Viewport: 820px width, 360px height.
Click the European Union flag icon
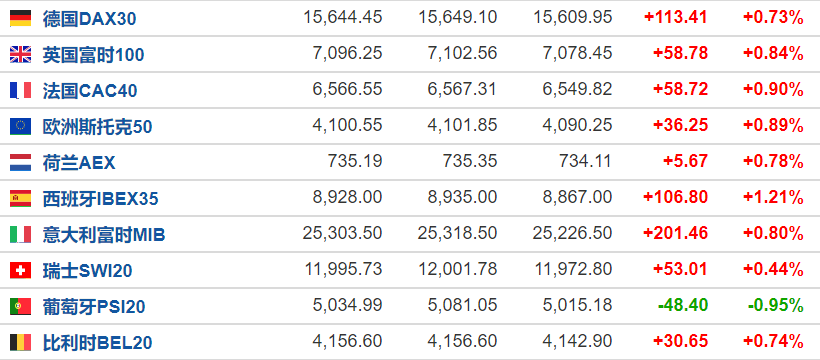(x=20, y=127)
